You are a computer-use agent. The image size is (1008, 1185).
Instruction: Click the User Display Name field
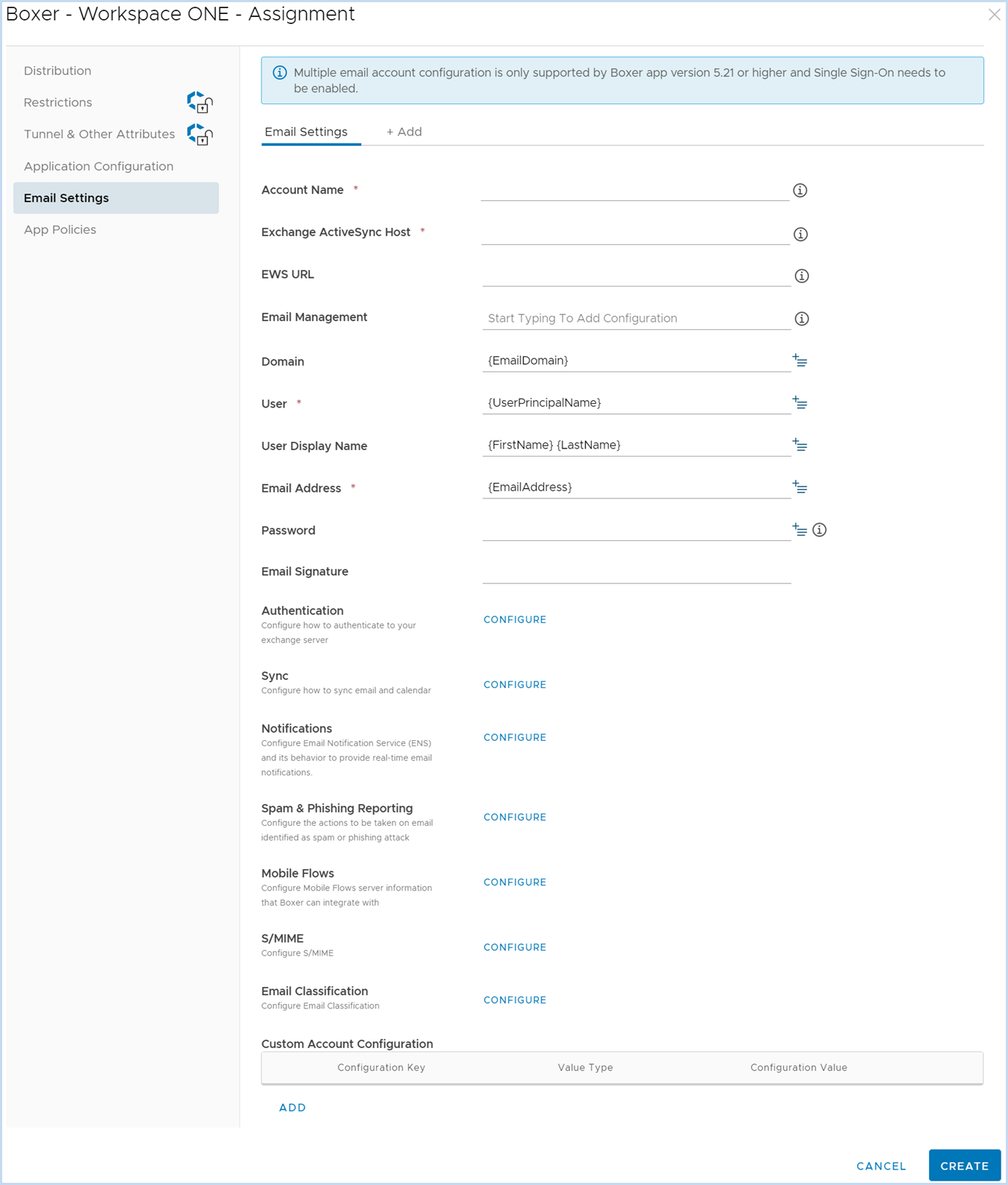[x=637, y=445]
